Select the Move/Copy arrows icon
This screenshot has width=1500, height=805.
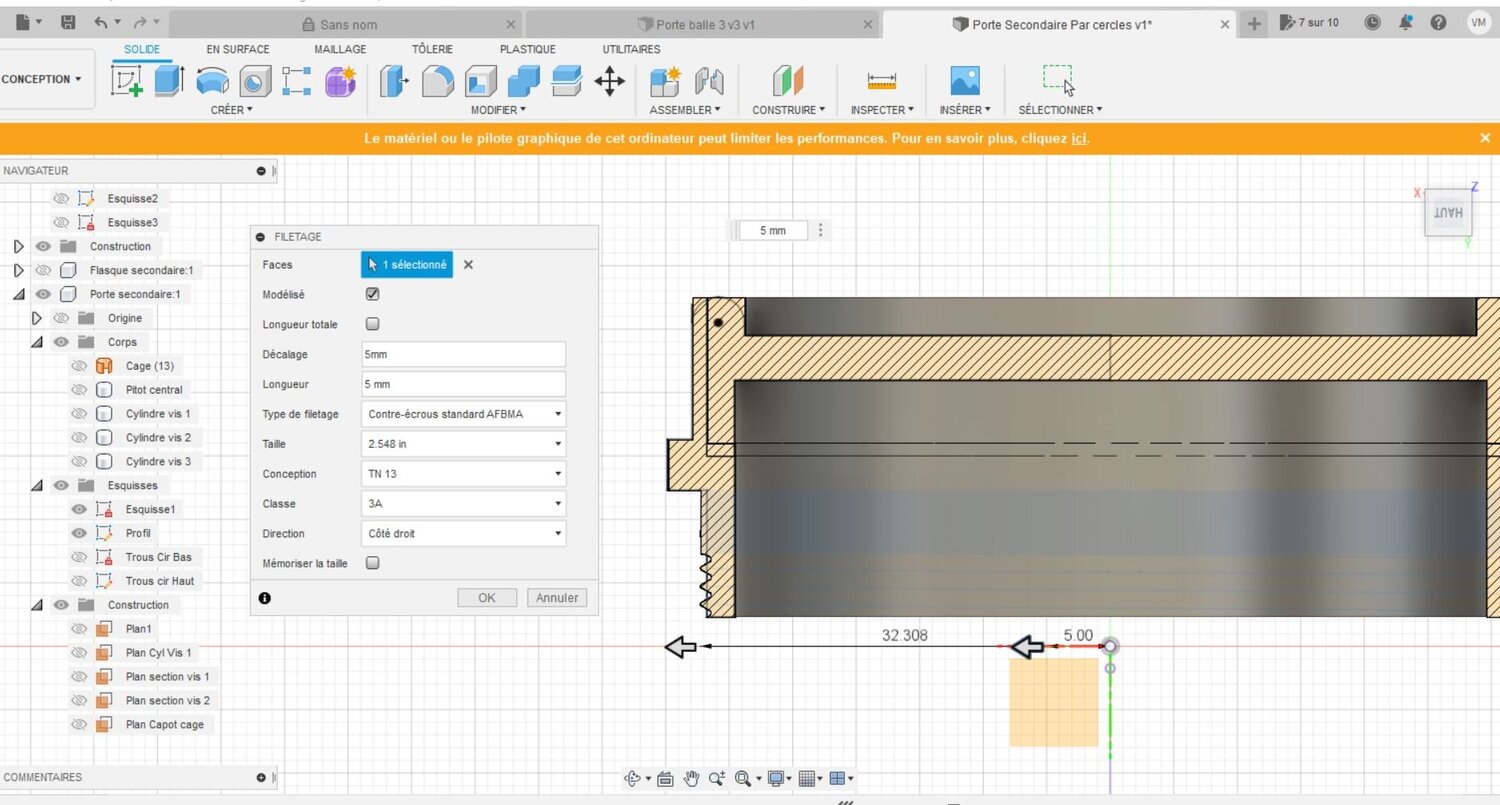(x=609, y=81)
